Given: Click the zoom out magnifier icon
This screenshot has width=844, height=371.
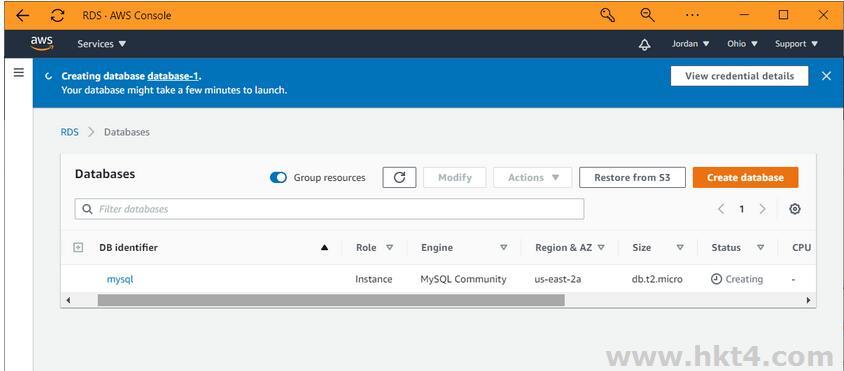Looking at the screenshot, I should click(x=648, y=15).
